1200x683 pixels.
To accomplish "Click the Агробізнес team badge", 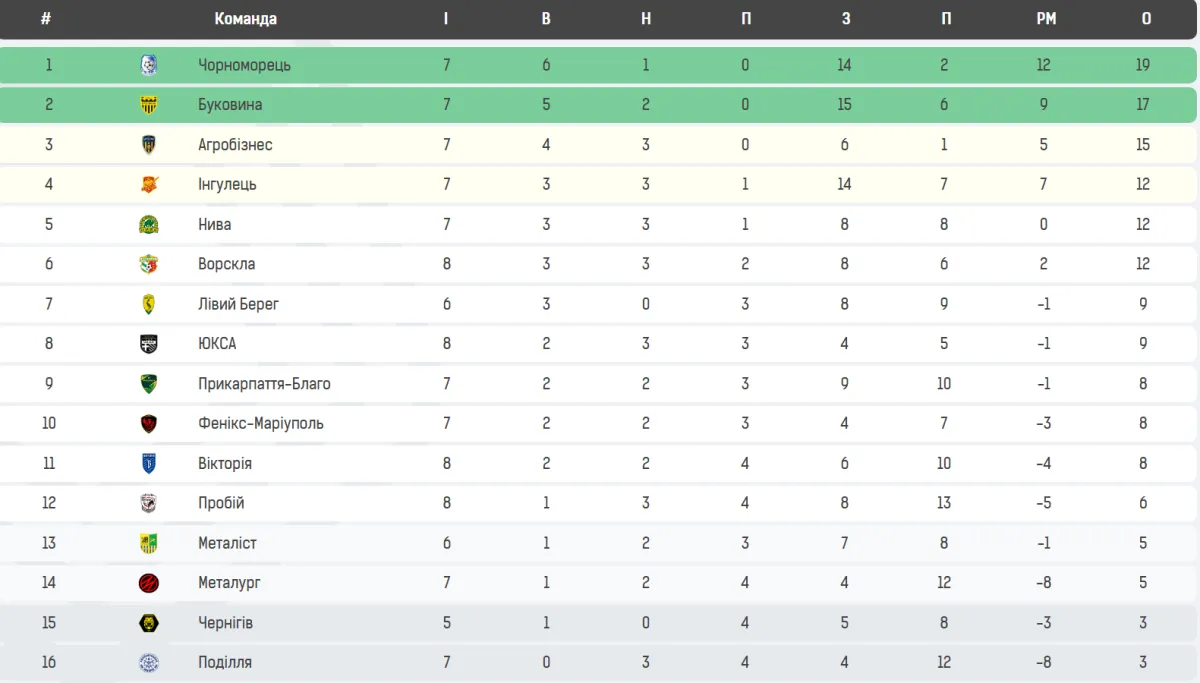I will [148, 145].
